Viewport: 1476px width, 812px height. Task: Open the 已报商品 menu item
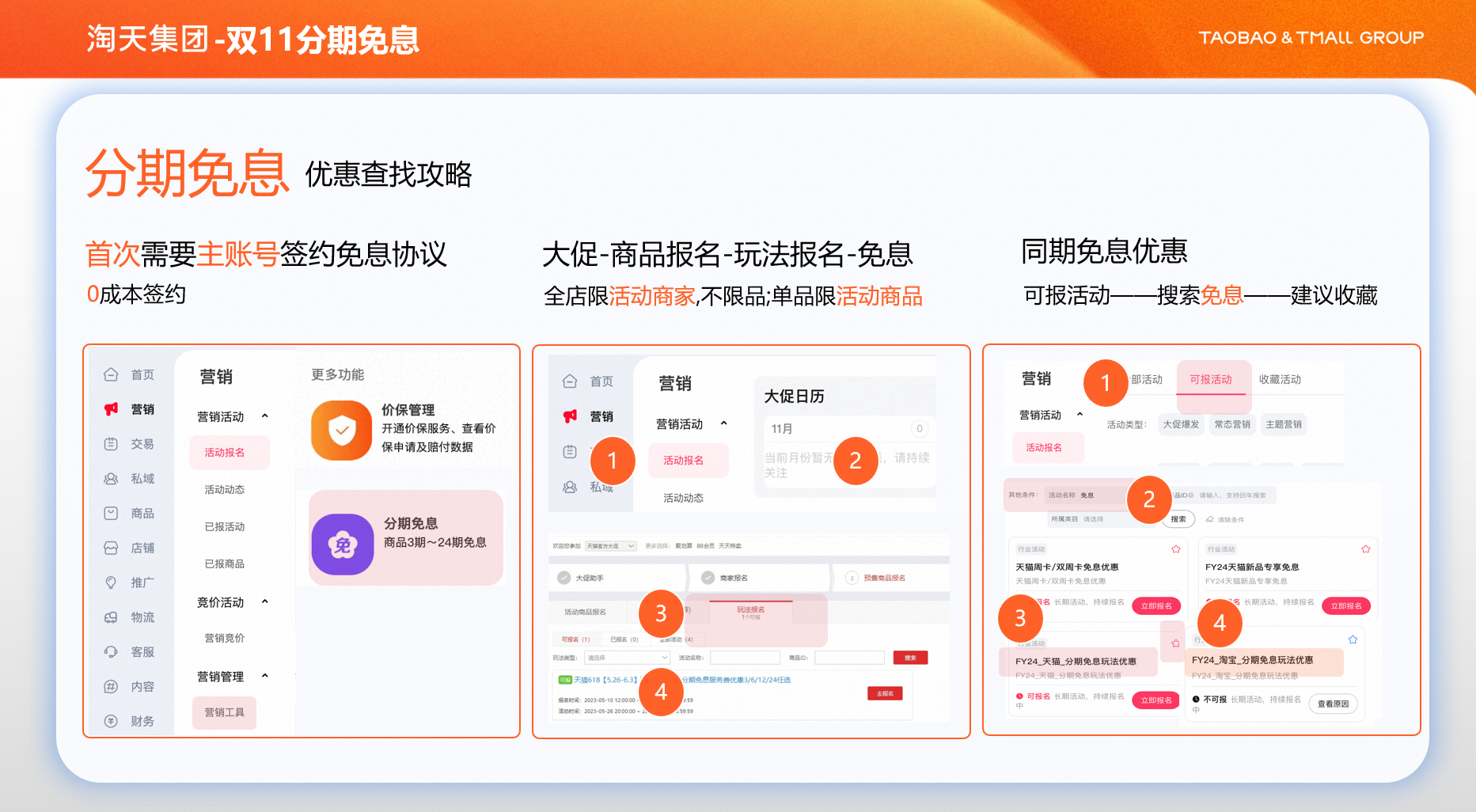click(x=225, y=564)
